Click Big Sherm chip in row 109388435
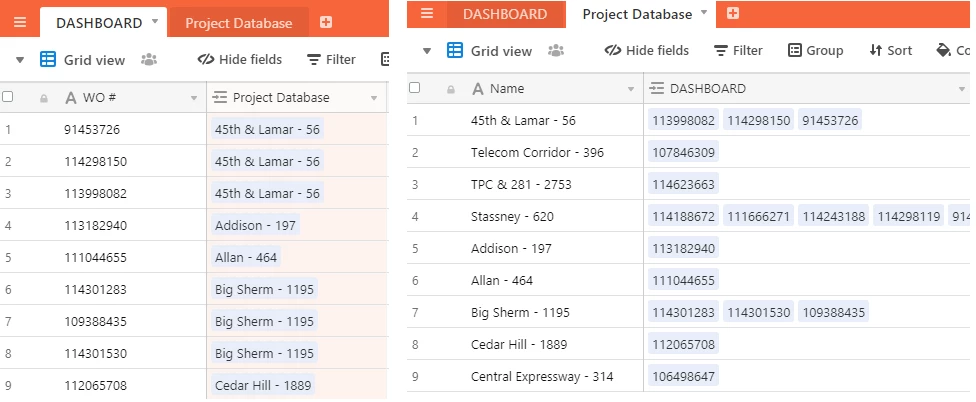This screenshot has width=976, height=402. click(x=264, y=321)
